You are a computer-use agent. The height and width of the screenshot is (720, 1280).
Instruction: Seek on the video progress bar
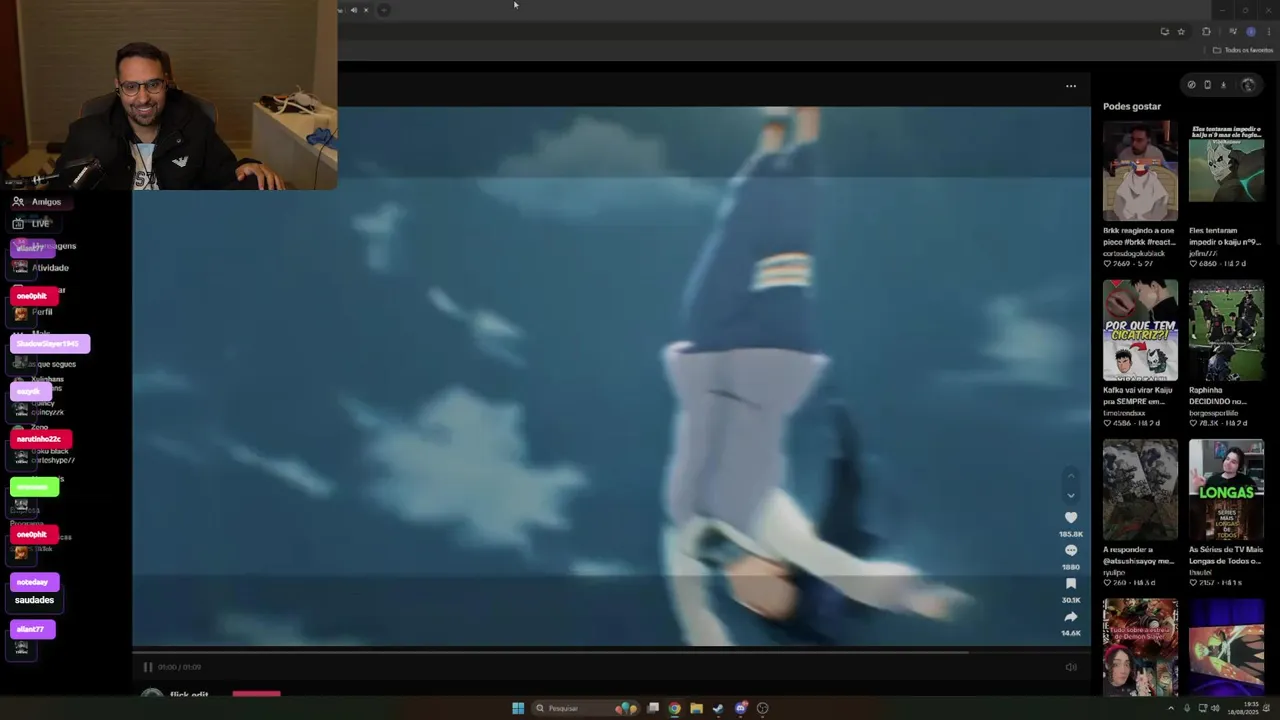click(611, 652)
